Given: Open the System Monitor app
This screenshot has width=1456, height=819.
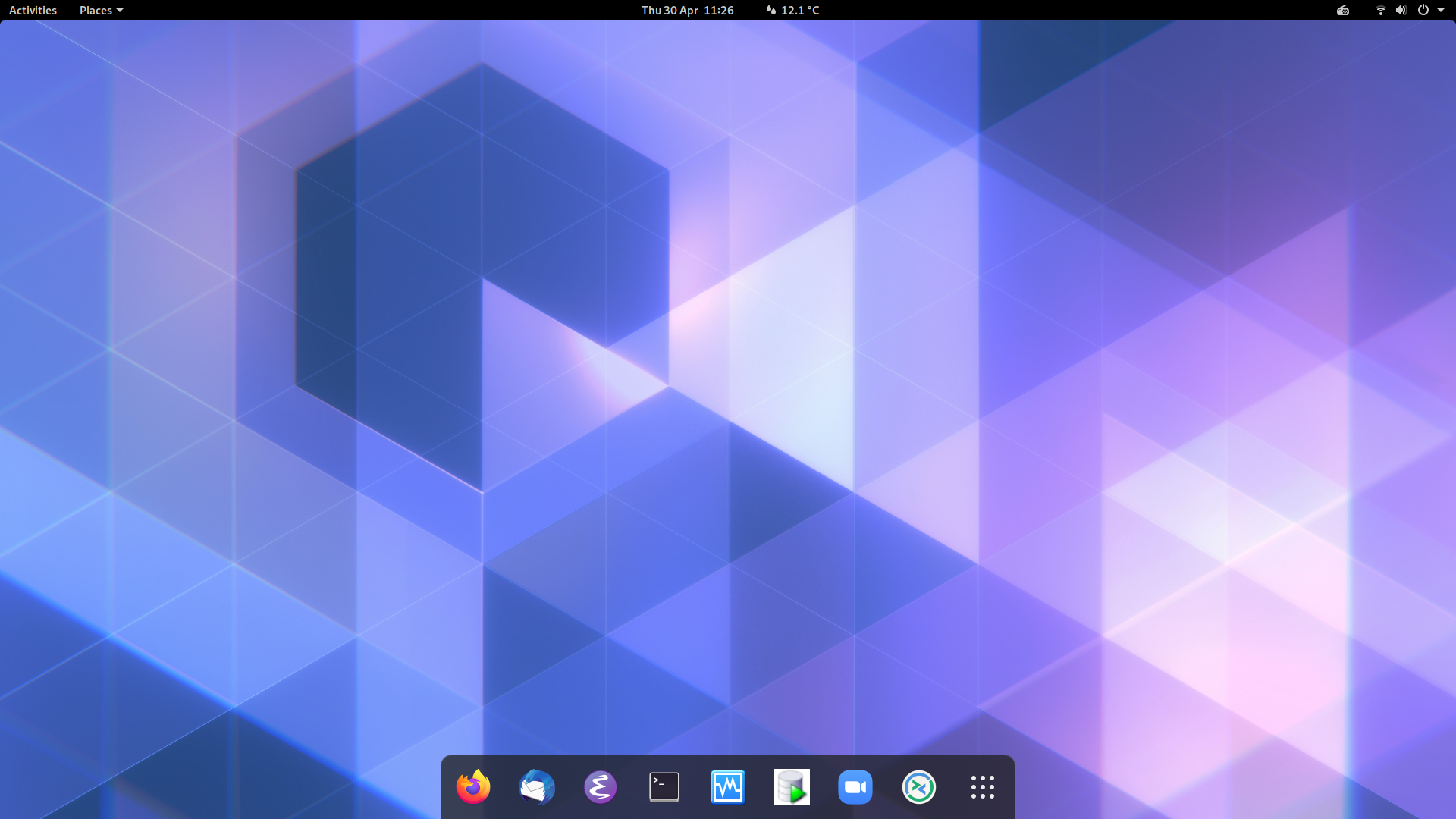Looking at the screenshot, I should [x=727, y=787].
